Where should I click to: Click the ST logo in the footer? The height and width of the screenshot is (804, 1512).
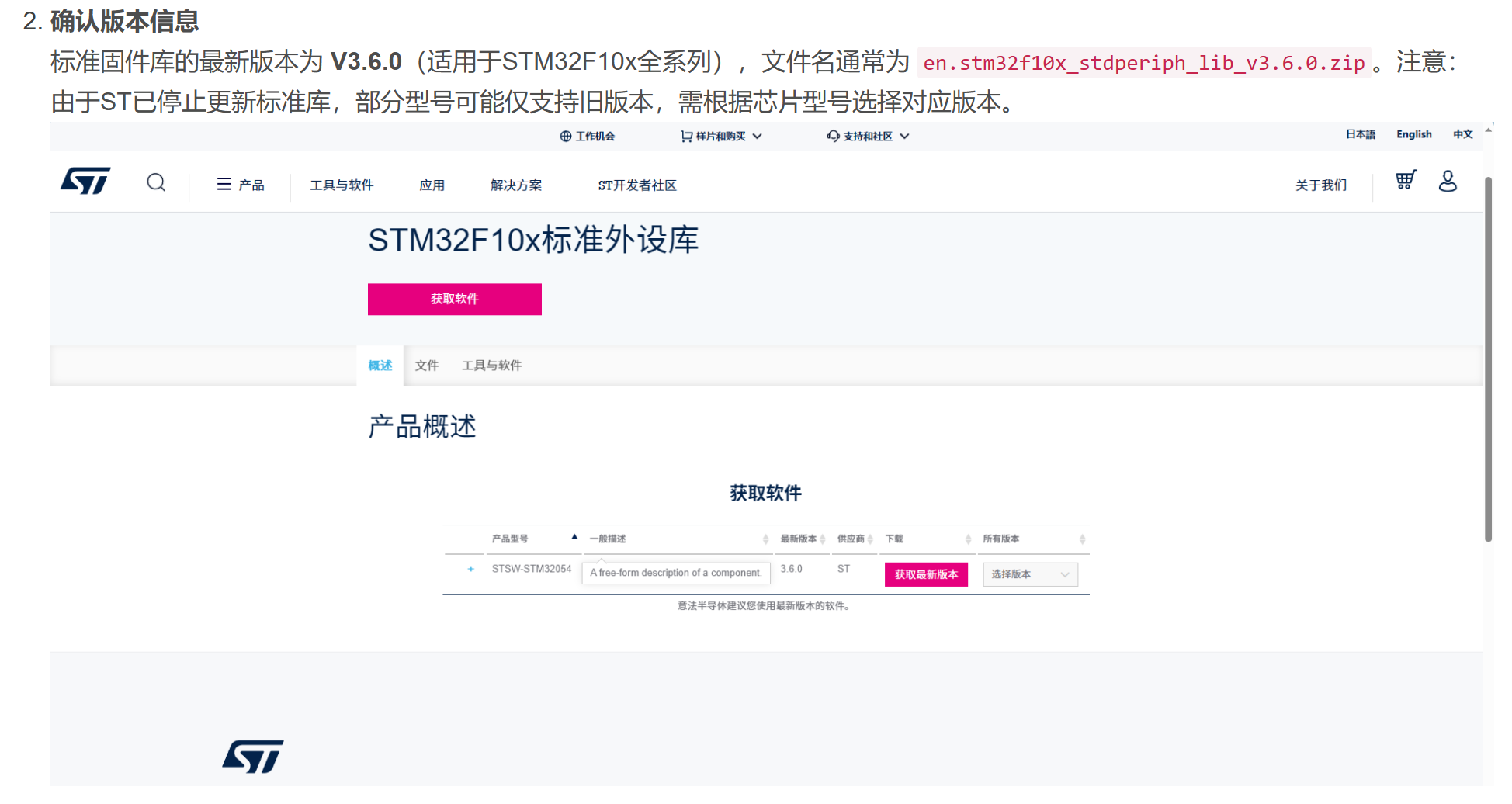[x=253, y=756]
